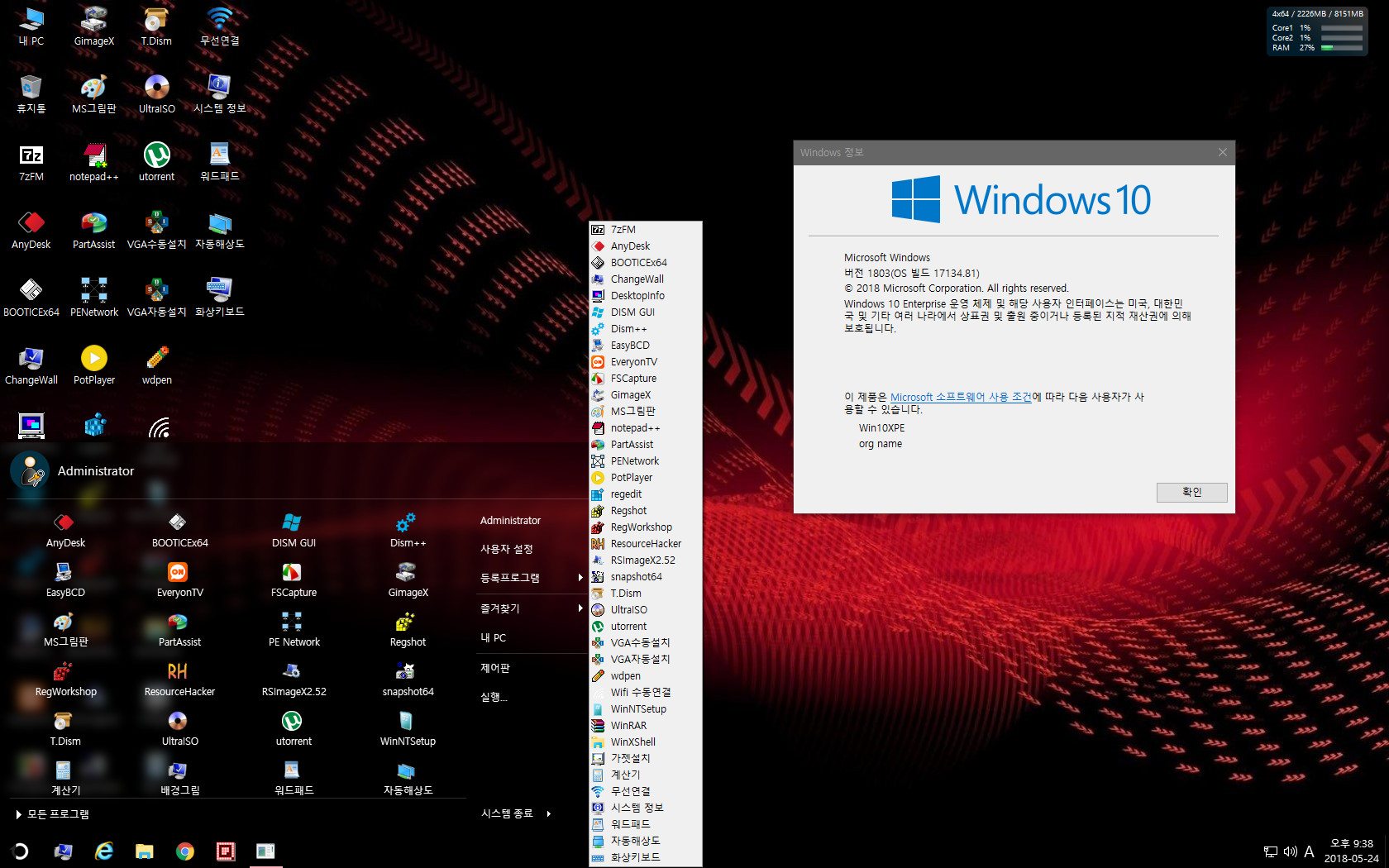Launch EasyBCD from start menu tiles
1389x868 pixels.
65,579
